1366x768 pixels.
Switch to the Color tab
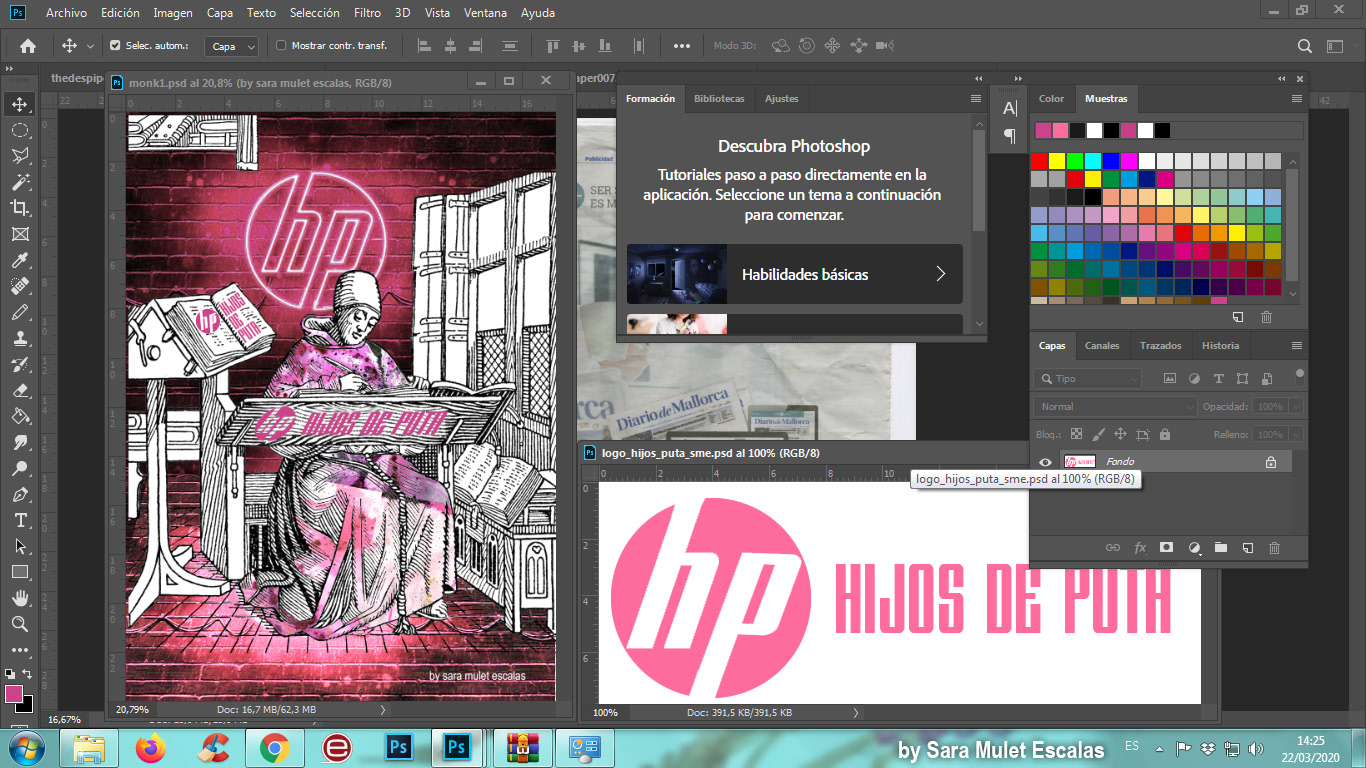(x=1051, y=99)
